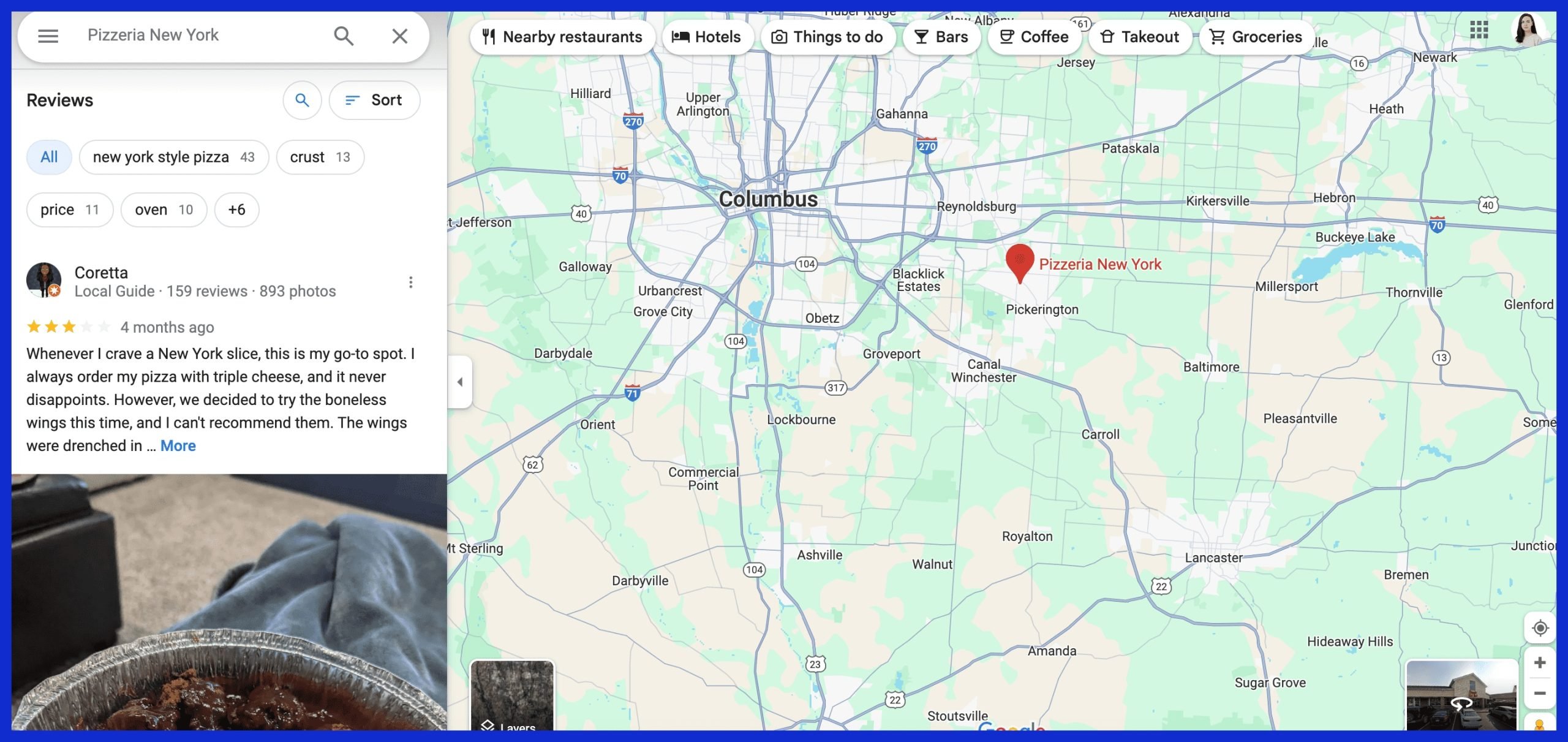Screen dimensions: 1568x742
Task: Zoom in the map with plus
Action: [x=1540, y=662]
